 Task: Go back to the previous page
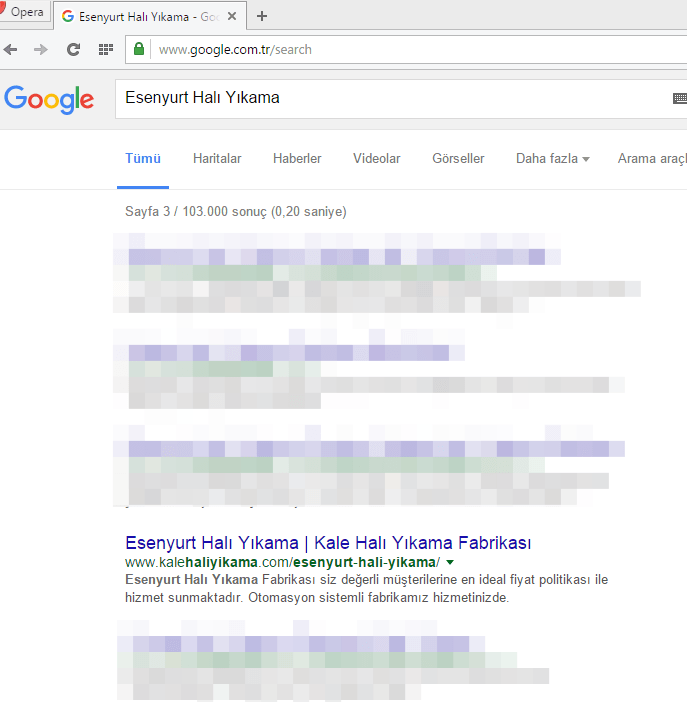tap(11, 49)
